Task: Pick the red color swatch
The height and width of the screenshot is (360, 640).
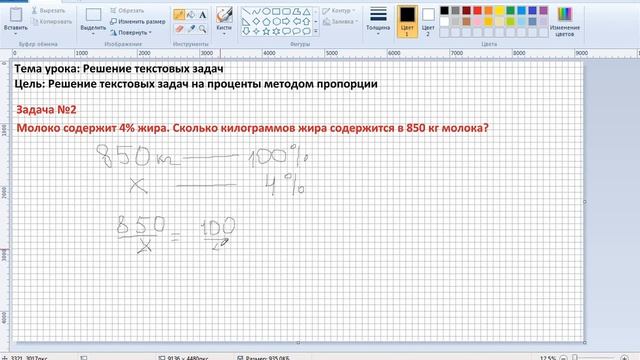Action: (478, 10)
